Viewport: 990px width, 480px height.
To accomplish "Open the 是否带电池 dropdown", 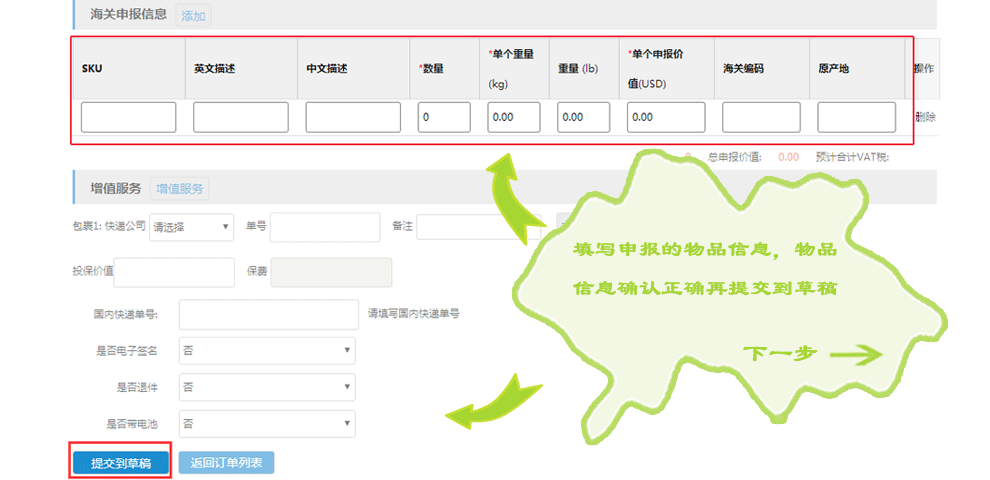I will [x=267, y=424].
